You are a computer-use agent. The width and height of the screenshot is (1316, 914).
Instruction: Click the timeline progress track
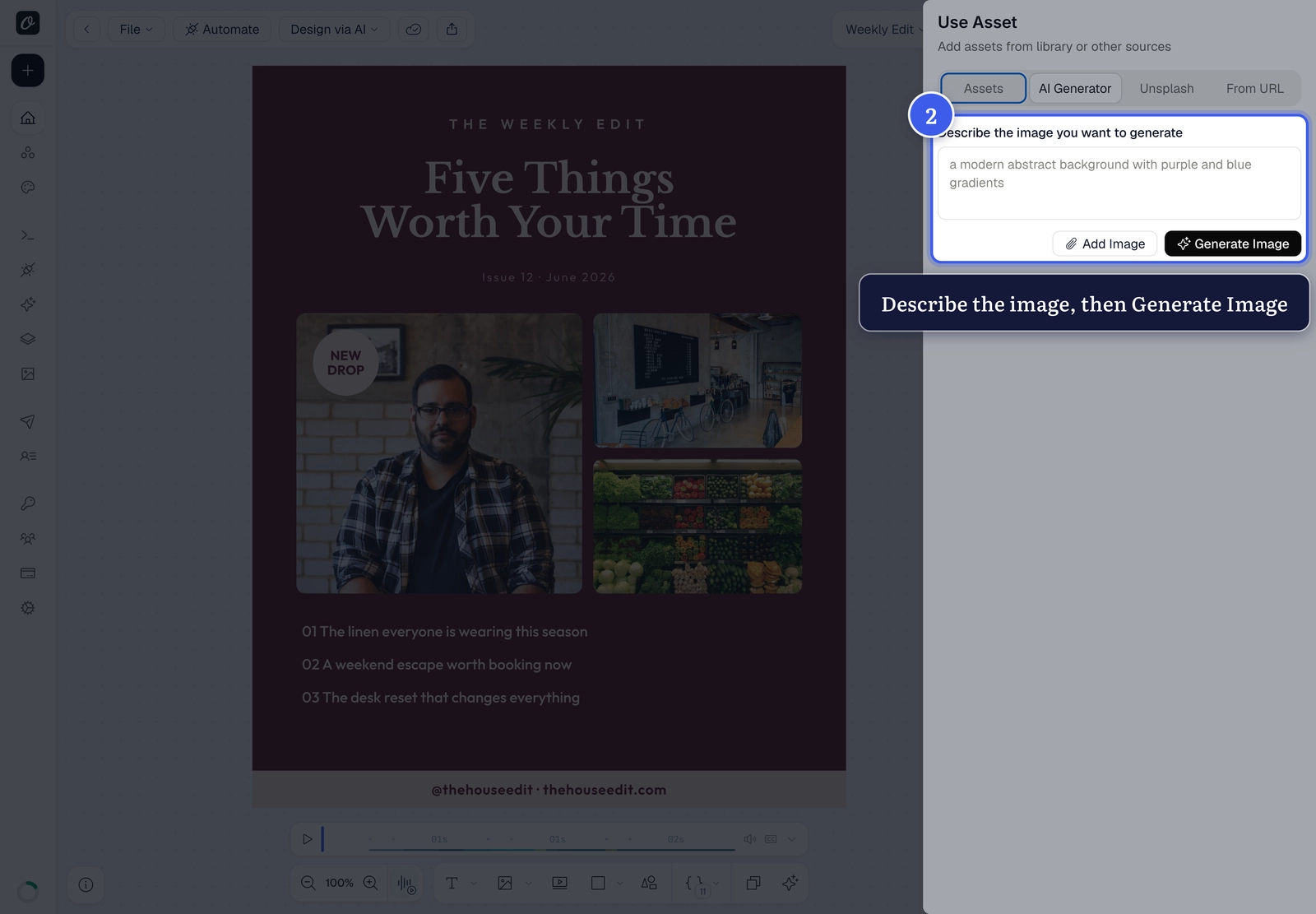click(552, 848)
